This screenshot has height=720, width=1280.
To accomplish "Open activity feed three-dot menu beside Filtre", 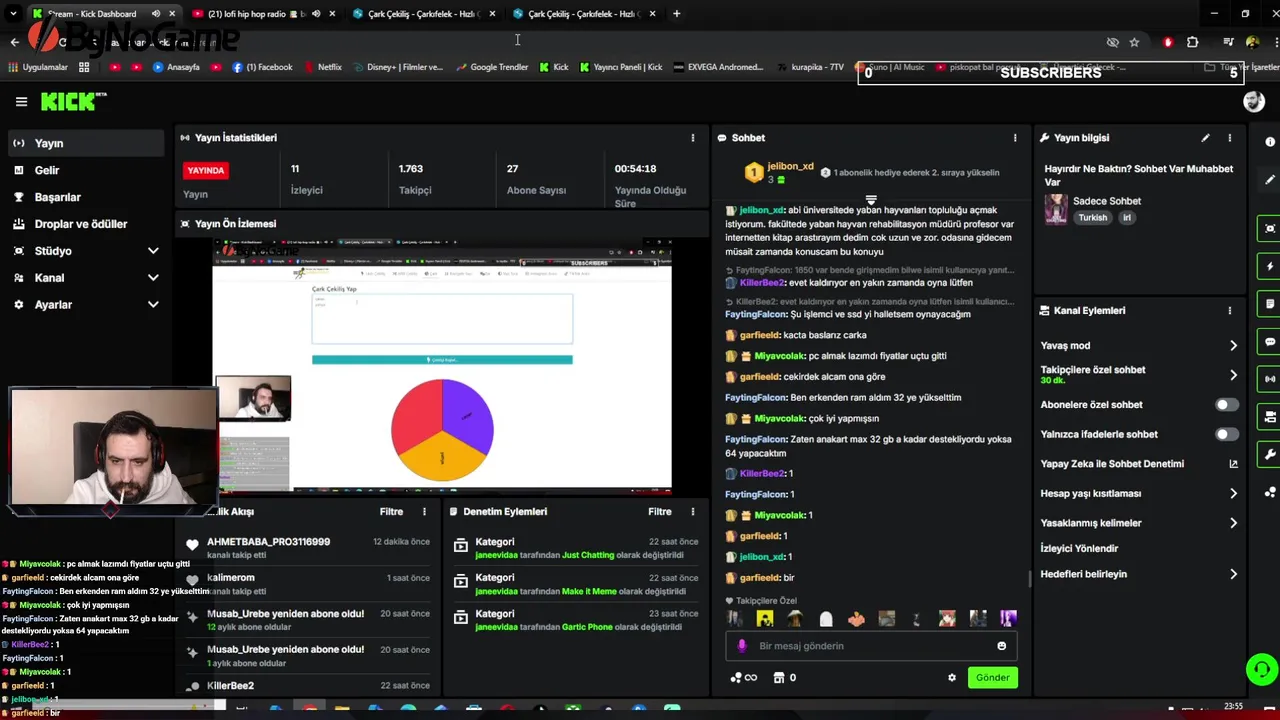I will pos(424,512).
